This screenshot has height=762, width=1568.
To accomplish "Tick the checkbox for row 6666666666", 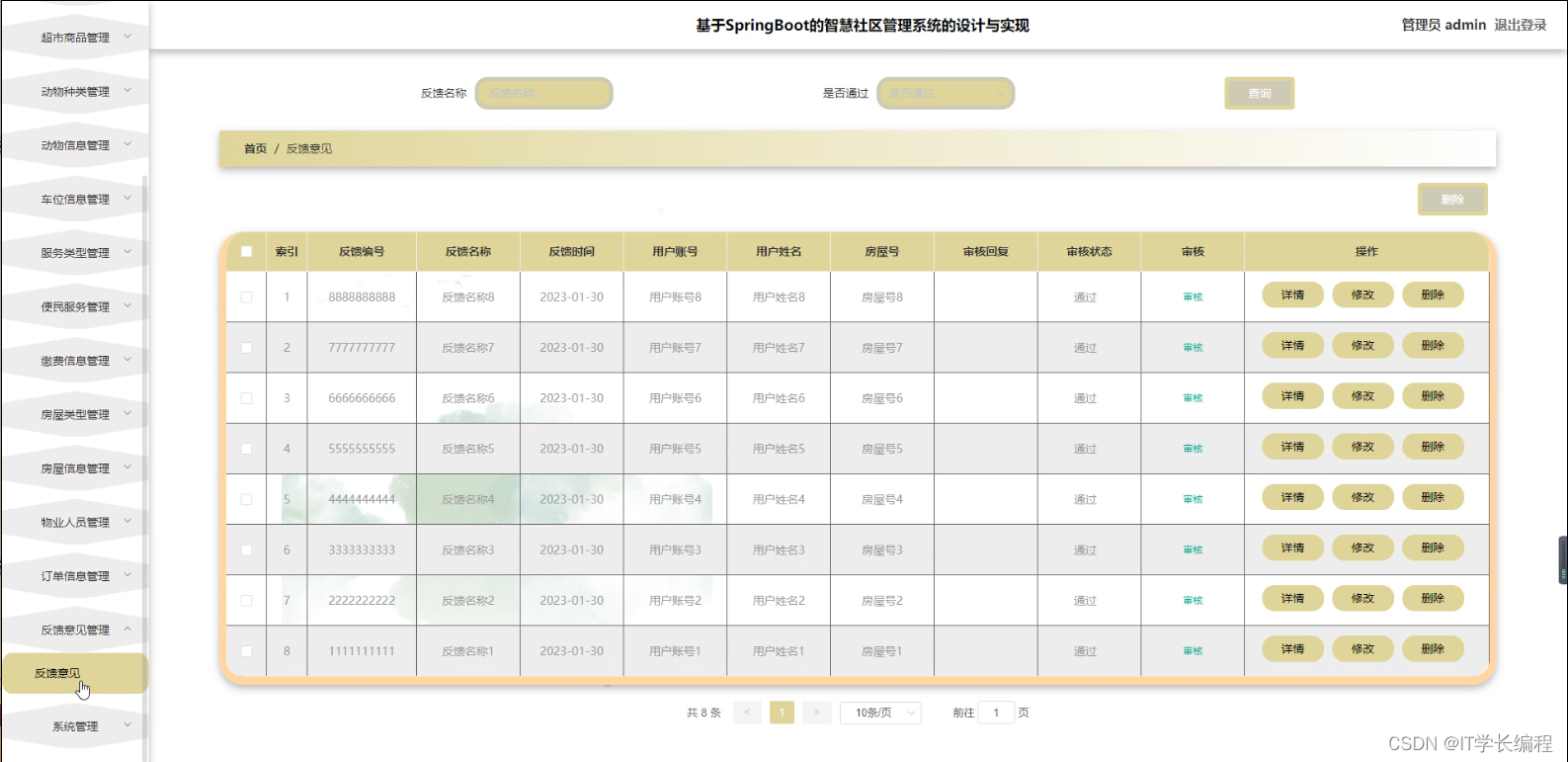I will coord(246,398).
